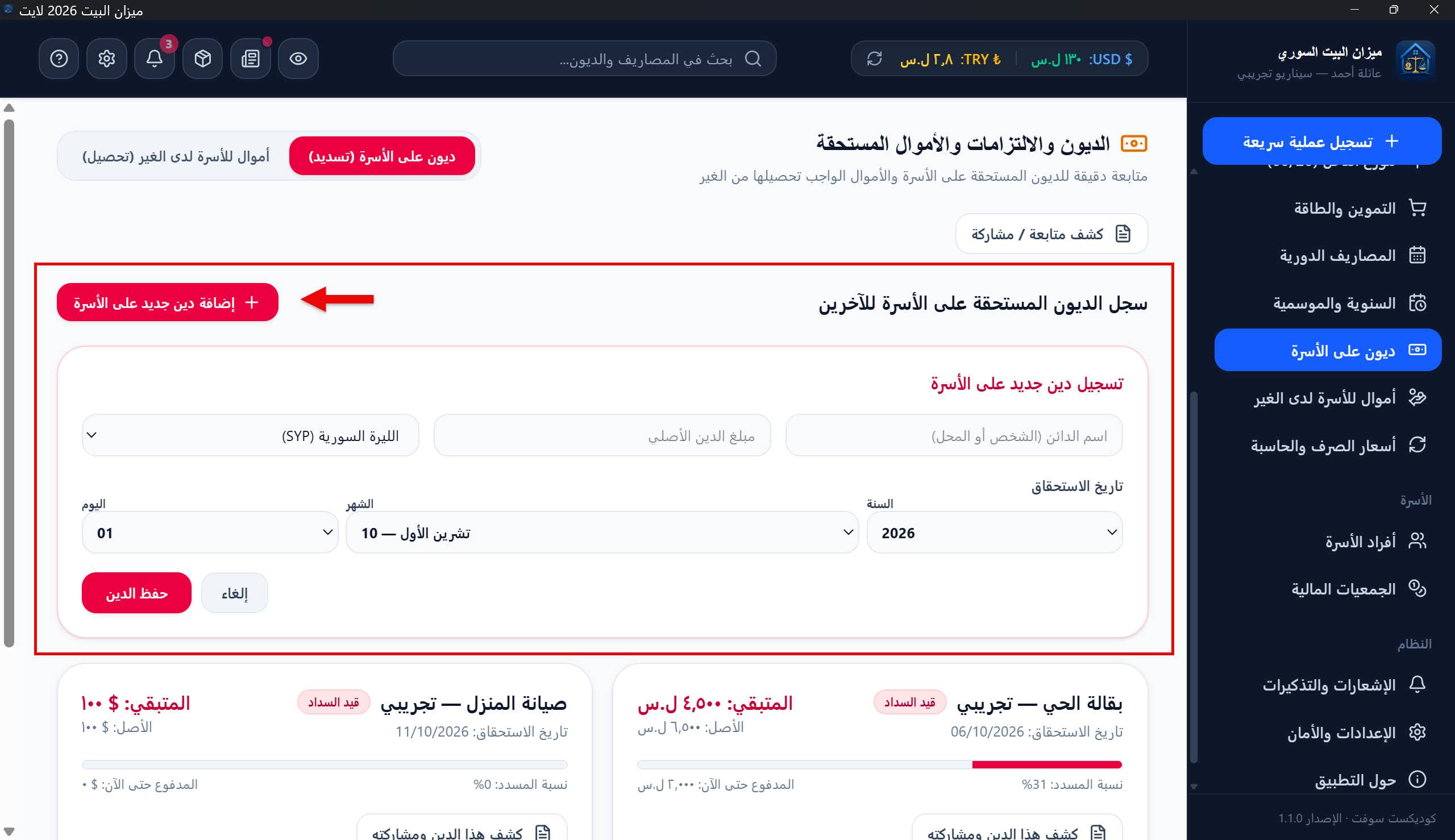
Task: Open the notifications bell with badge 3
Action: point(155,59)
